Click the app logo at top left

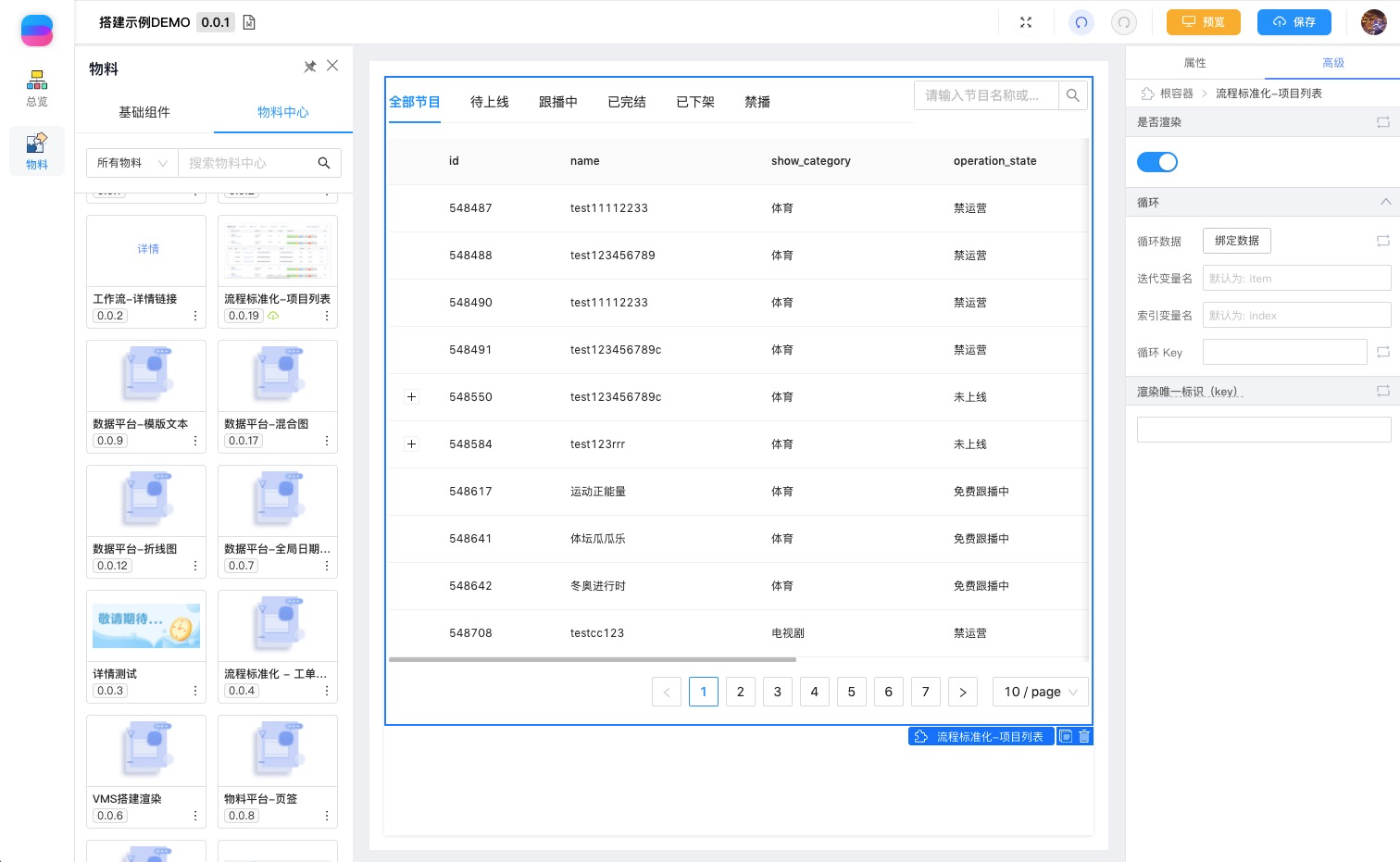click(x=37, y=30)
